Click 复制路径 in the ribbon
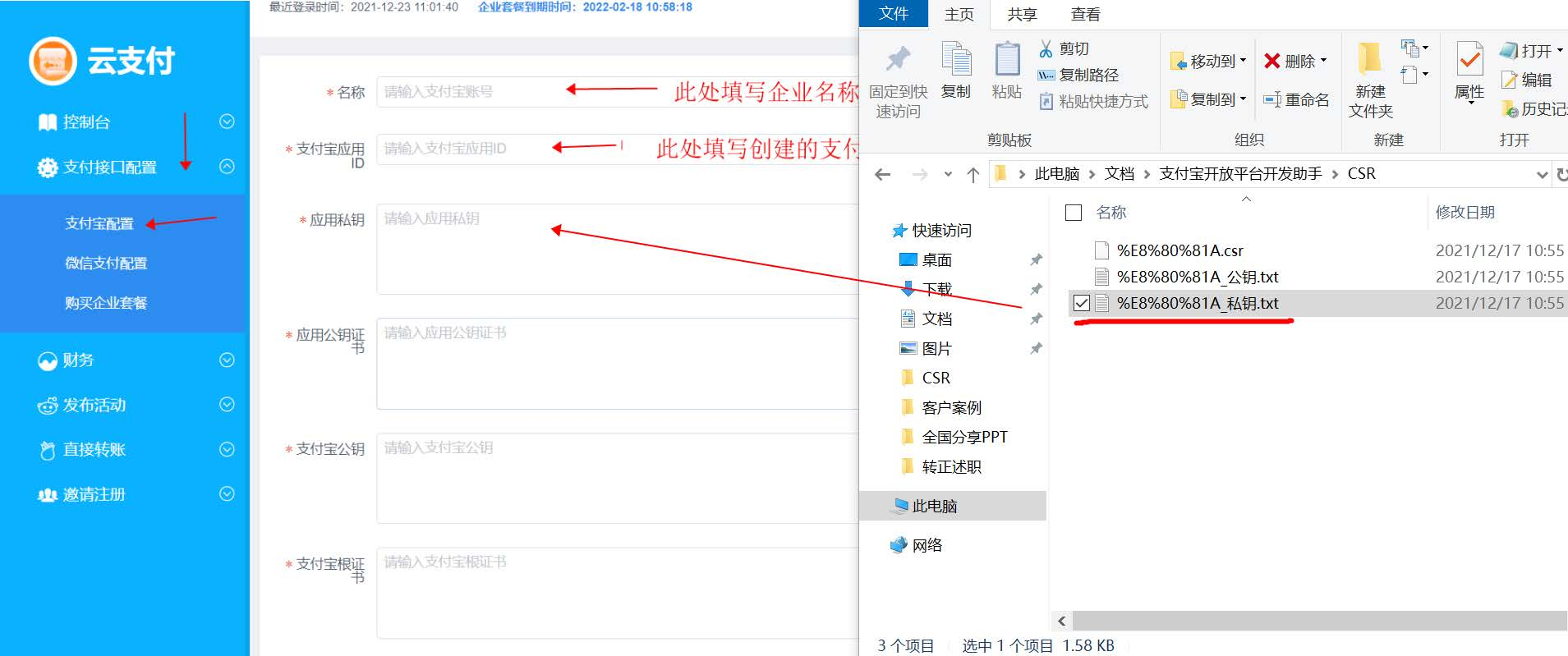Screen dimensions: 1568x656 1078,75
